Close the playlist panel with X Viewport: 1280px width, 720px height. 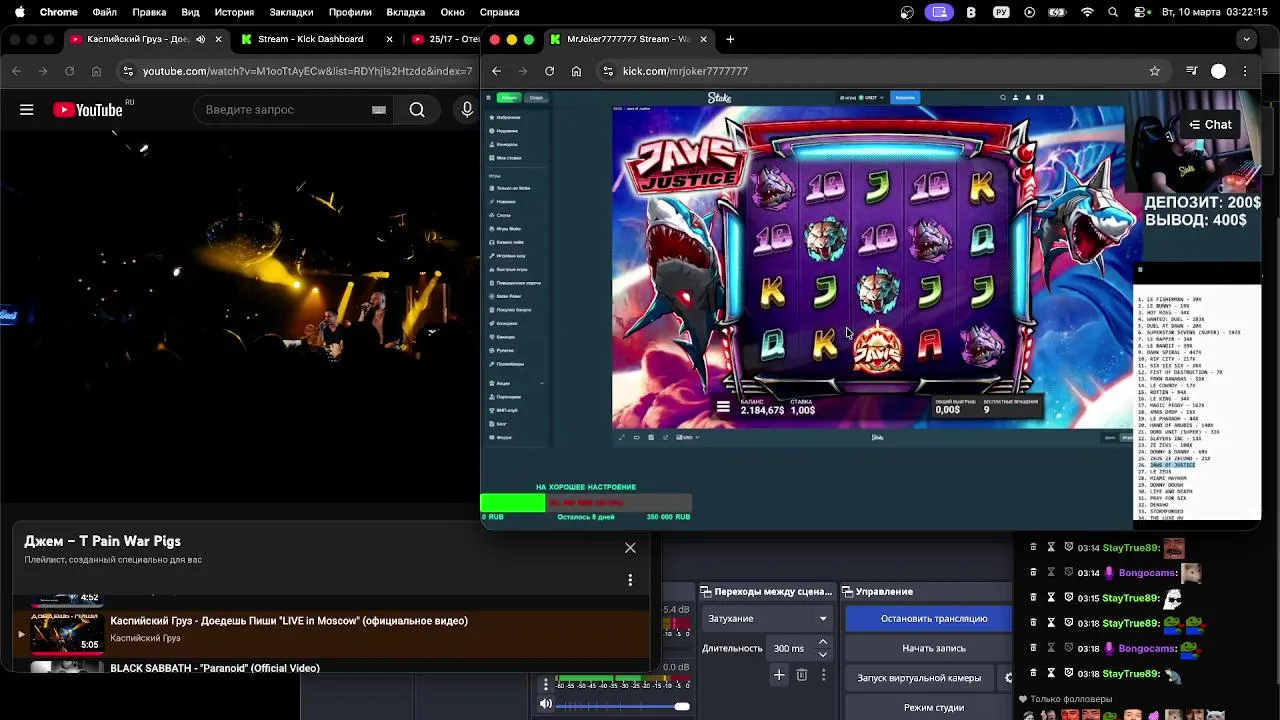(630, 548)
